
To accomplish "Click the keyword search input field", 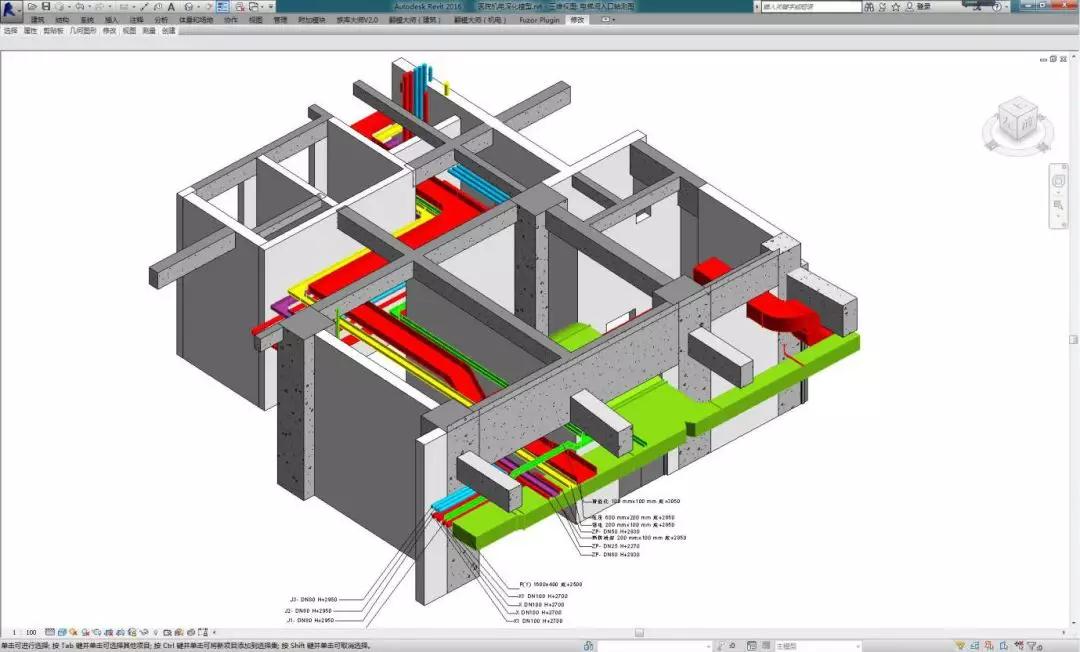I will (x=811, y=7).
